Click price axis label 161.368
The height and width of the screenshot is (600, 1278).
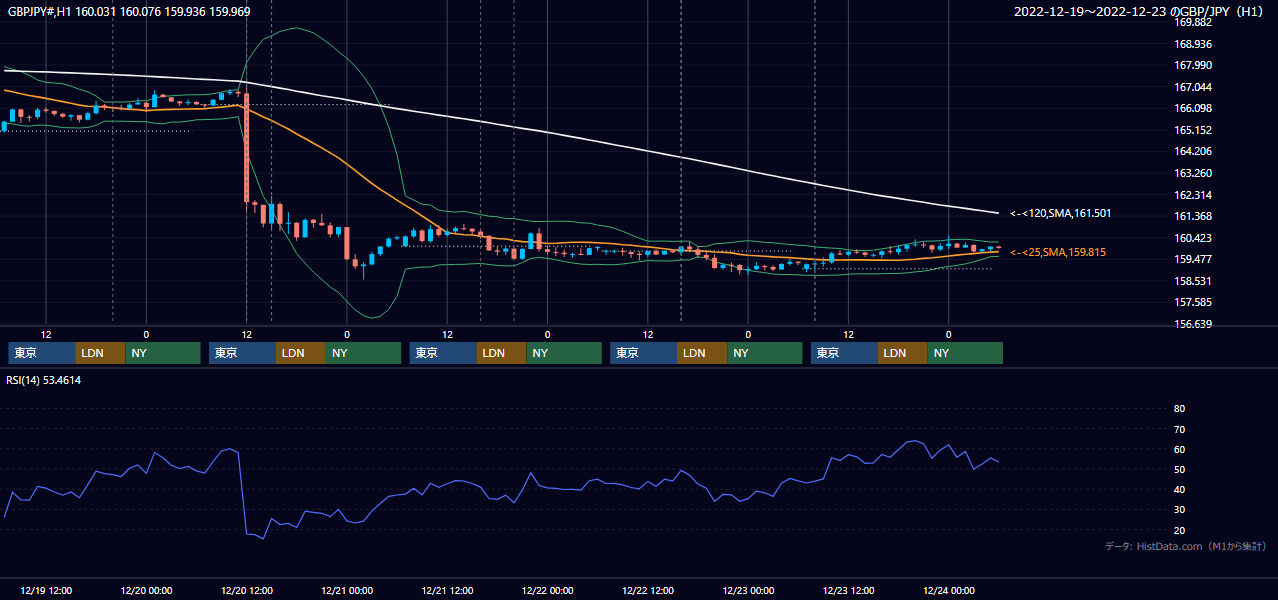tap(1192, 216)
